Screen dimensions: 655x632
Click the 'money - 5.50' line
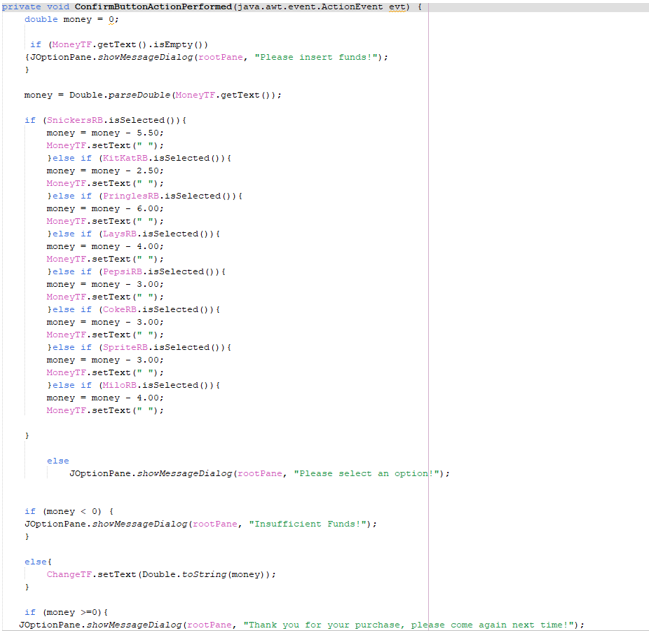pyautogui.click(x=105, y=133)
